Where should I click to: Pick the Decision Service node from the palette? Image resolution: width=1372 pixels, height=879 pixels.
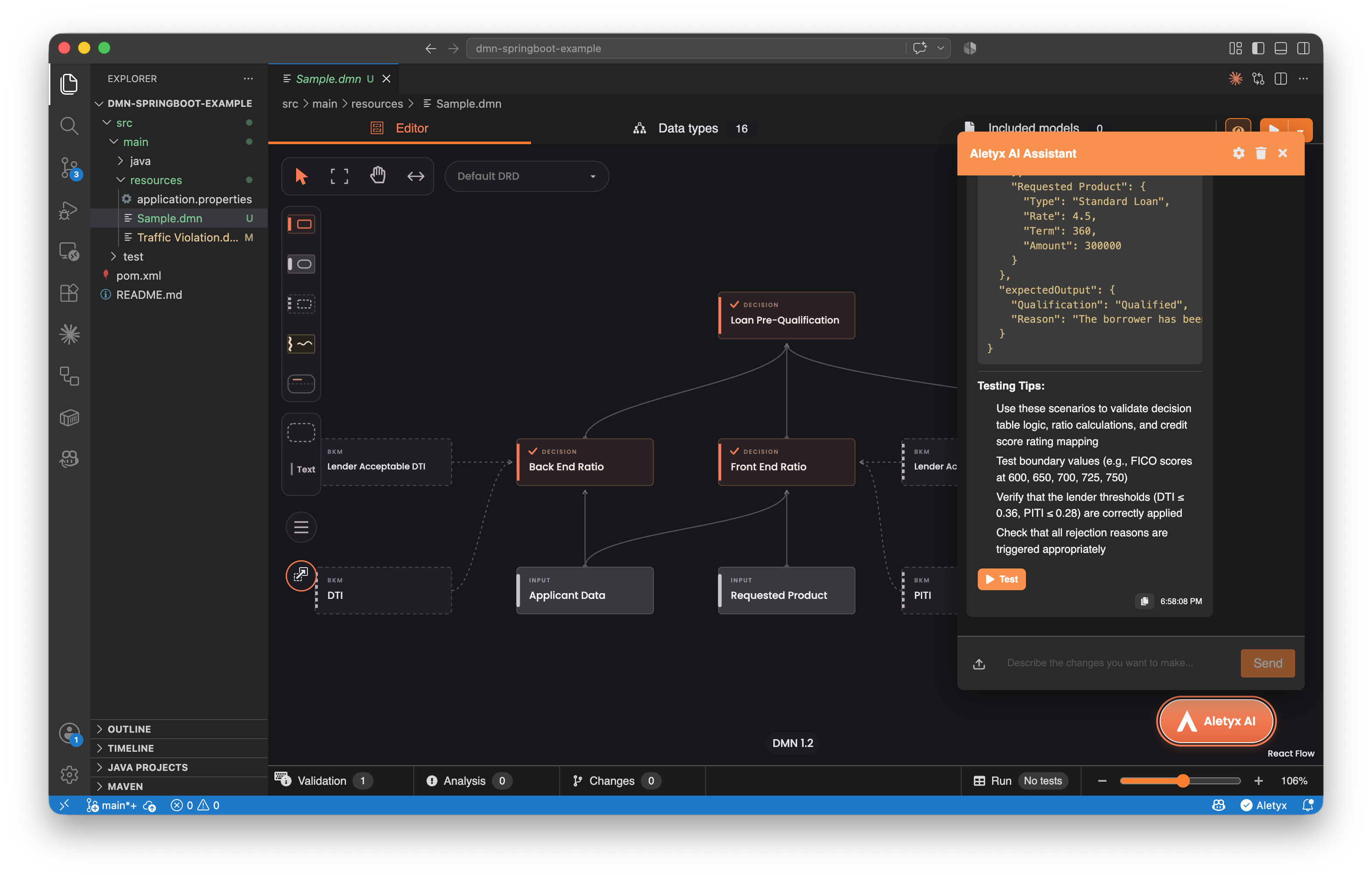click(x=301, y=383)
